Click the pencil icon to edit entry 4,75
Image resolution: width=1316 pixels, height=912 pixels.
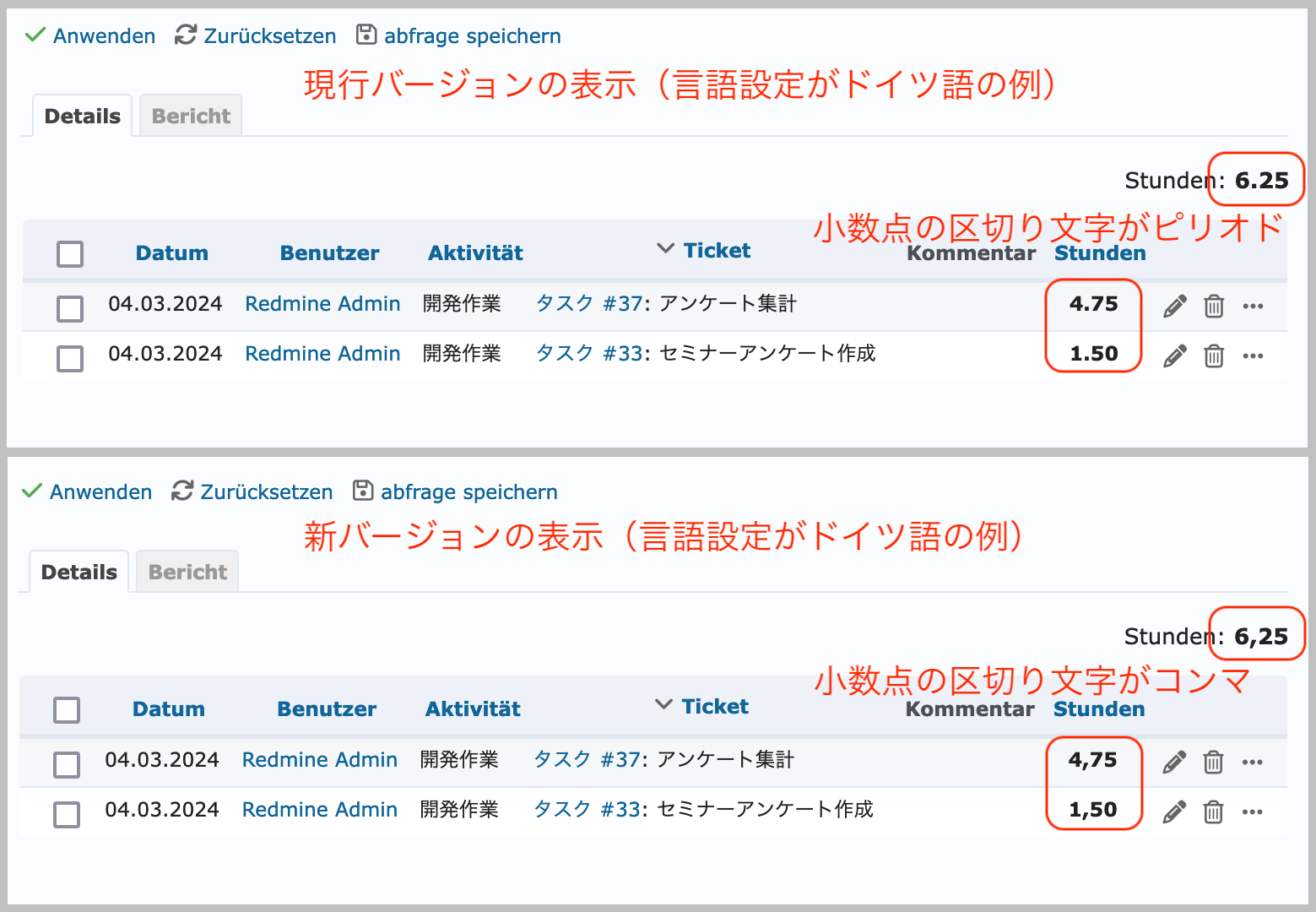pos(1173,761)
